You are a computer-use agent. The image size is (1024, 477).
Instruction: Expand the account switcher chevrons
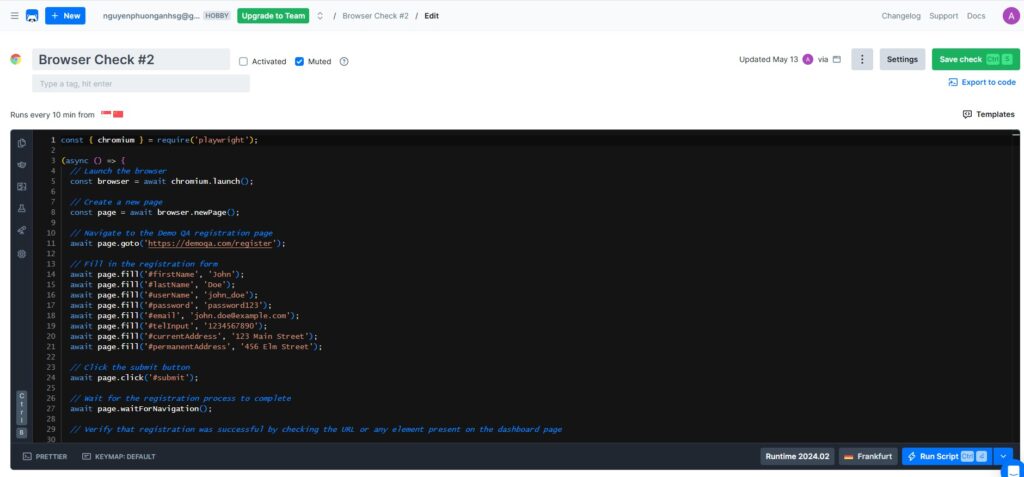coord(320,16)
